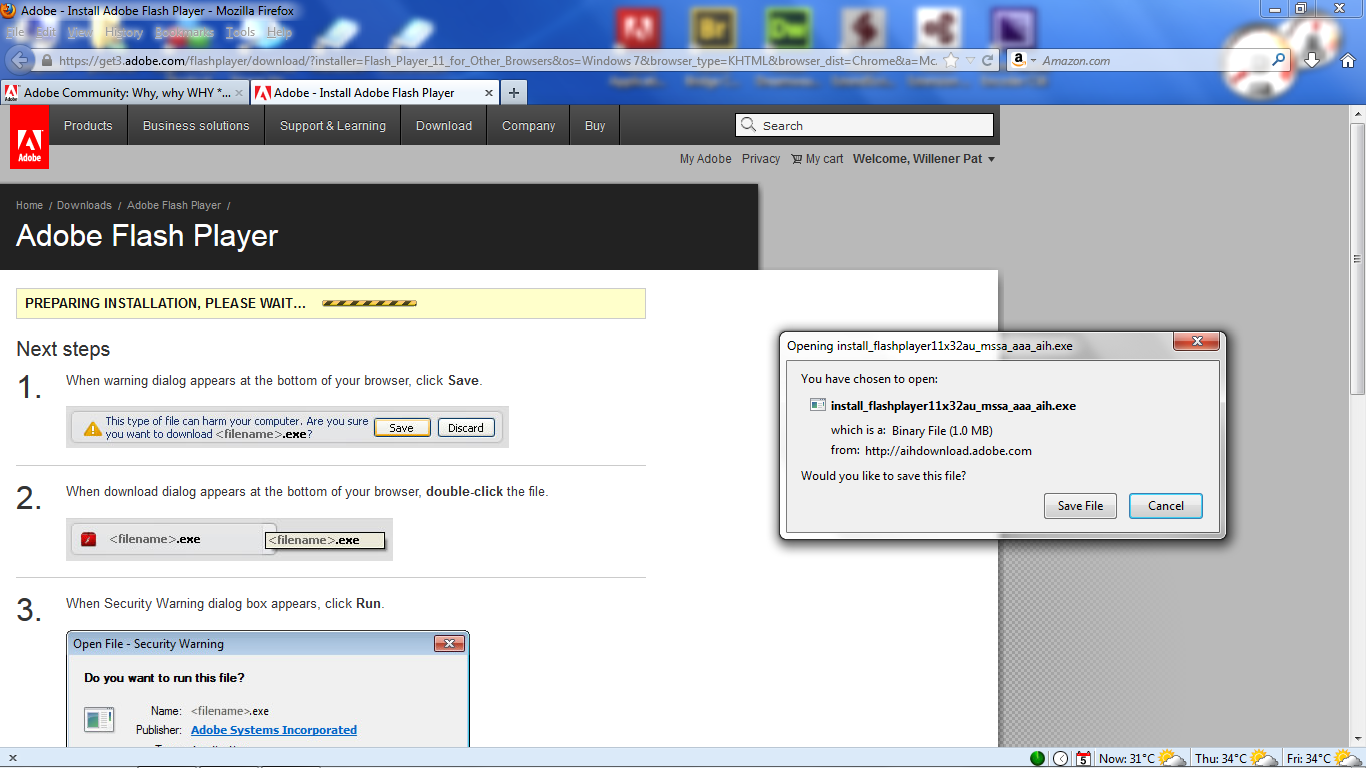1366x768 pixels.
Task: Go to Adobe Flash Player breadcrumb link
Action: coord(174,205)
